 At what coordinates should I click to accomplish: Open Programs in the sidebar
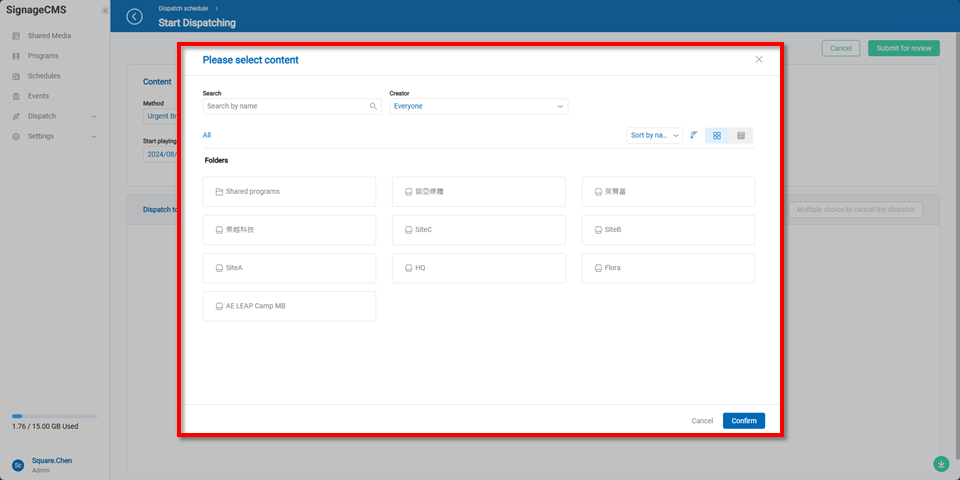click(43, 56)
